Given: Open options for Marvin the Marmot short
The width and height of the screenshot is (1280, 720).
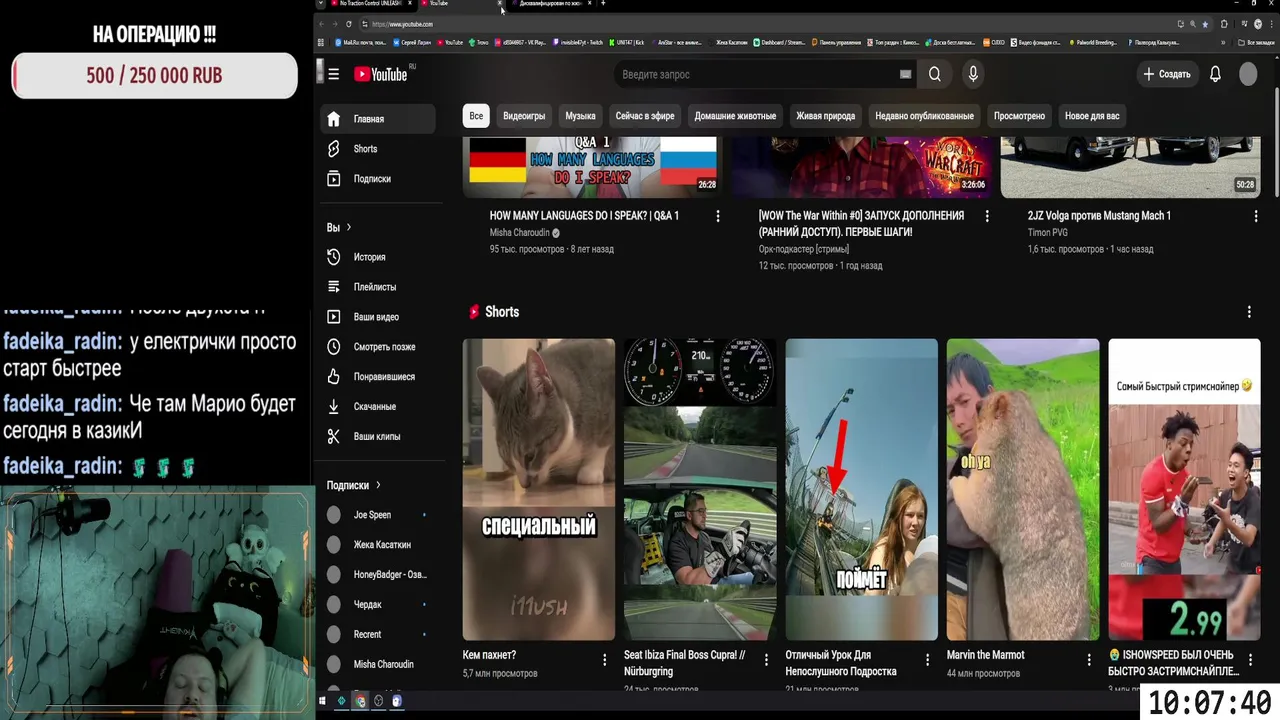Looking at the screenshot, I should pos(1089,660).
